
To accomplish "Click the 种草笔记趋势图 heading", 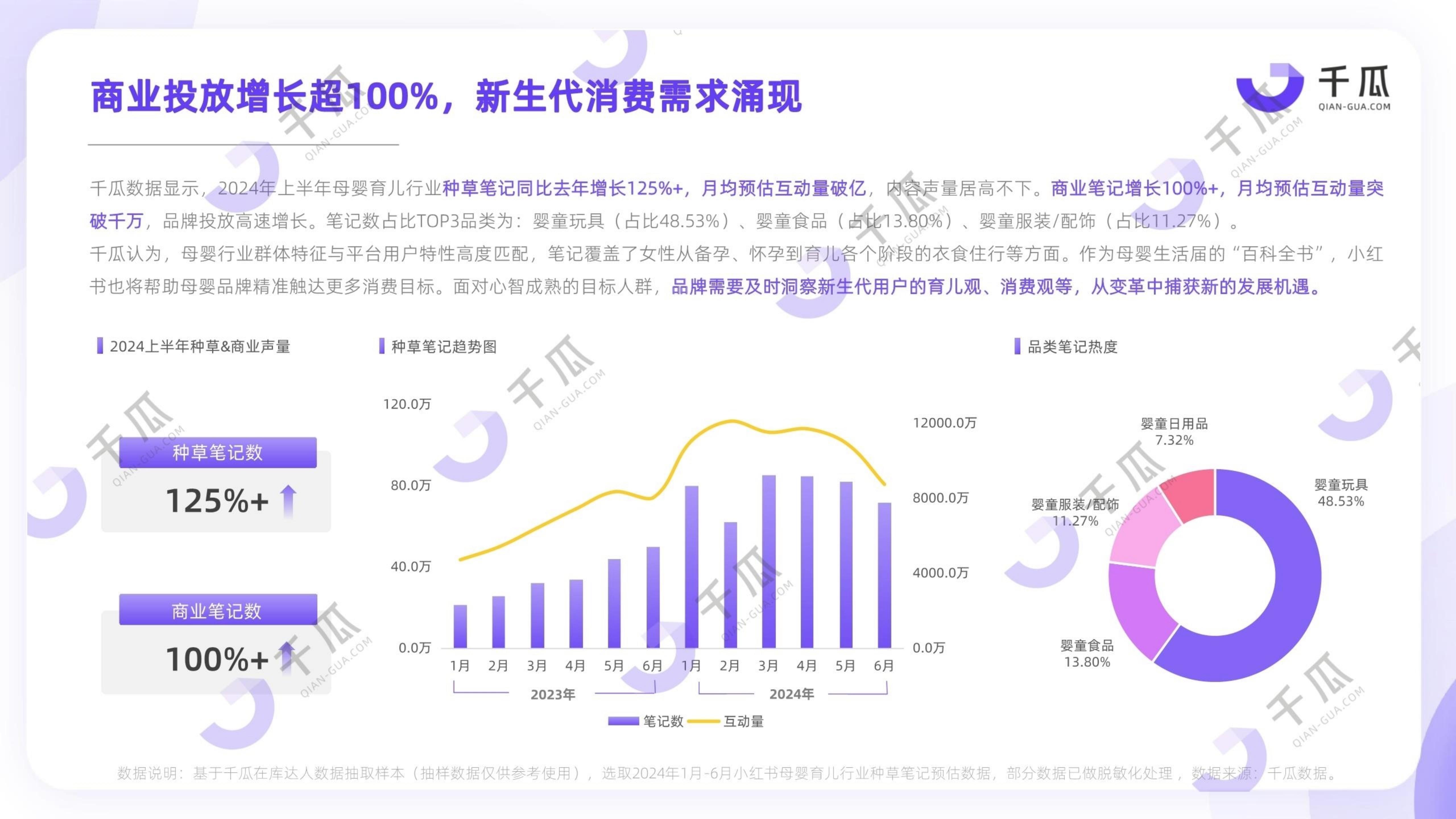I will pyautogui.click(x=444, y=346).
